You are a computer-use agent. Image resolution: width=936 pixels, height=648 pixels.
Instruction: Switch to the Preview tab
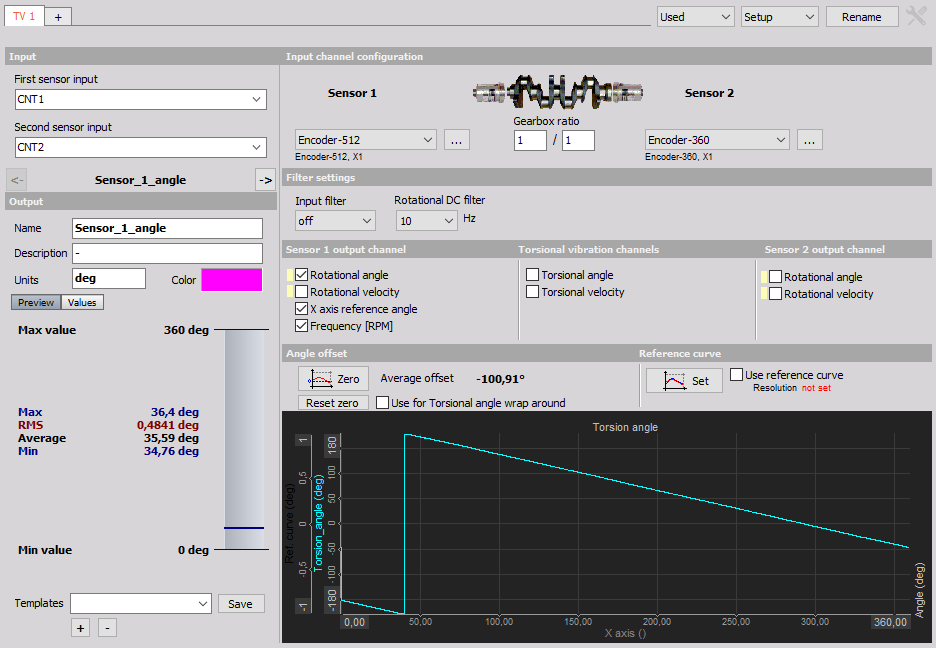tap(36, 303)
